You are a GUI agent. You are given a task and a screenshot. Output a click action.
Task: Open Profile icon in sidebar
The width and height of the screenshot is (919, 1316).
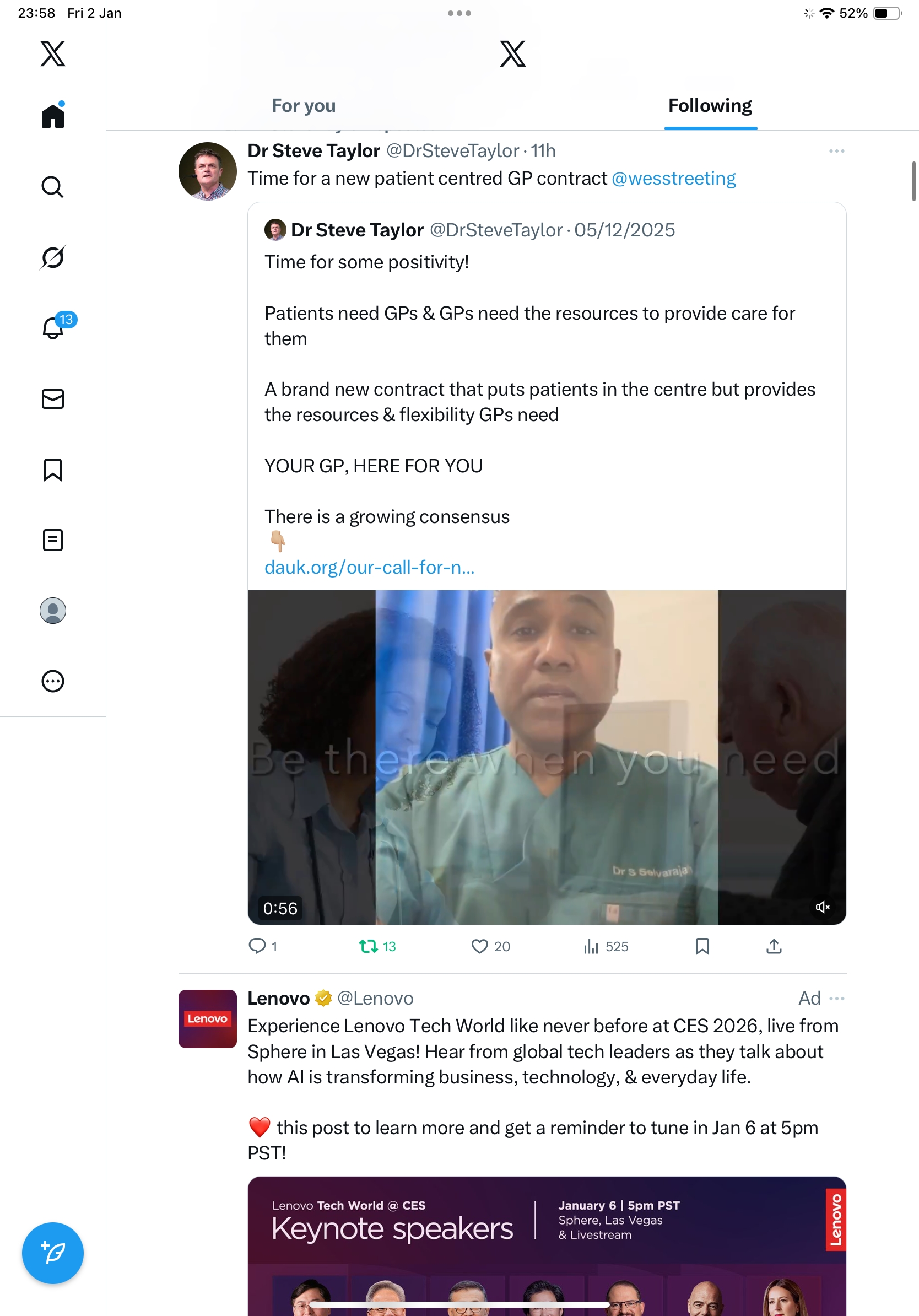pos(53,611)
